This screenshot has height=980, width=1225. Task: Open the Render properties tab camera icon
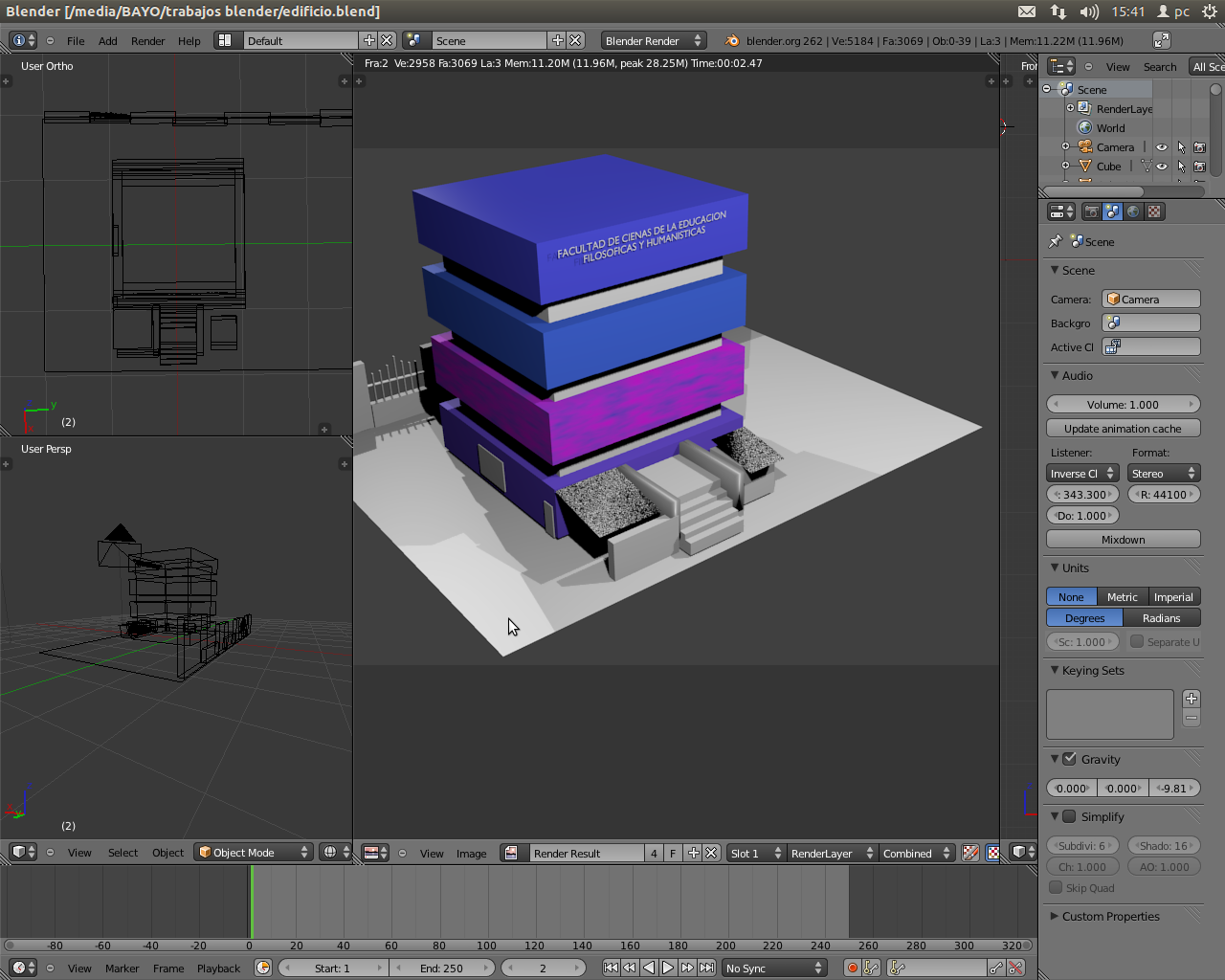click(x=1091, y=212)
